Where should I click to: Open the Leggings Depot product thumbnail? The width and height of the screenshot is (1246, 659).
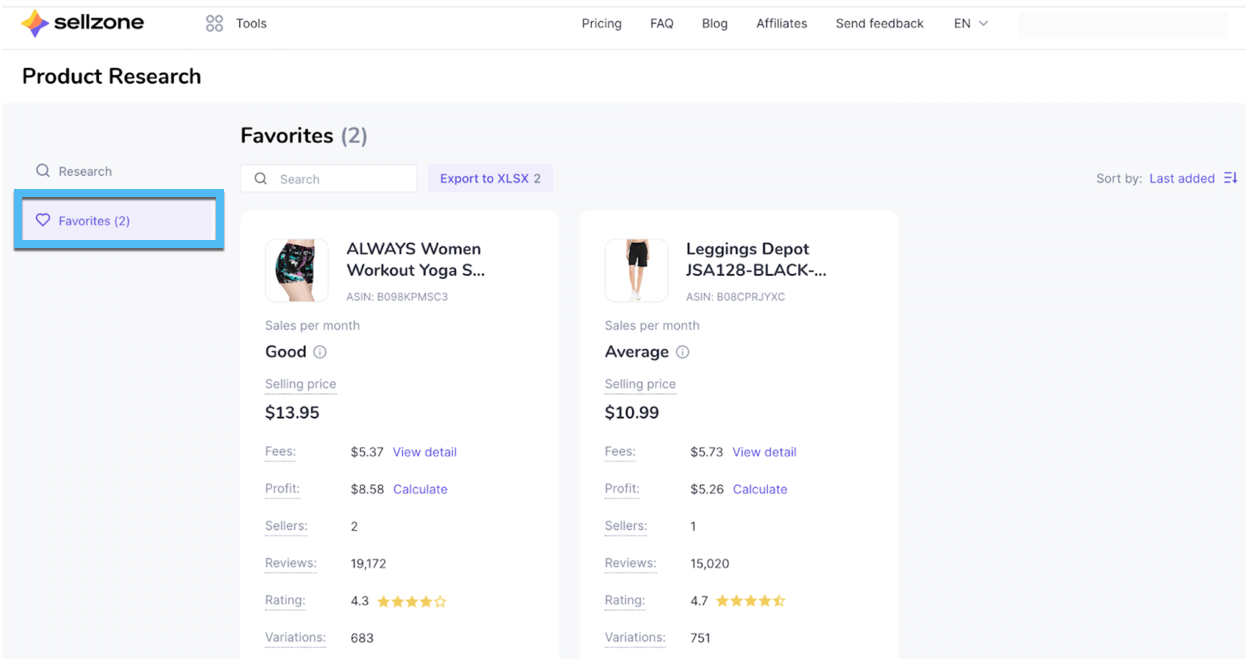(636, 270)
